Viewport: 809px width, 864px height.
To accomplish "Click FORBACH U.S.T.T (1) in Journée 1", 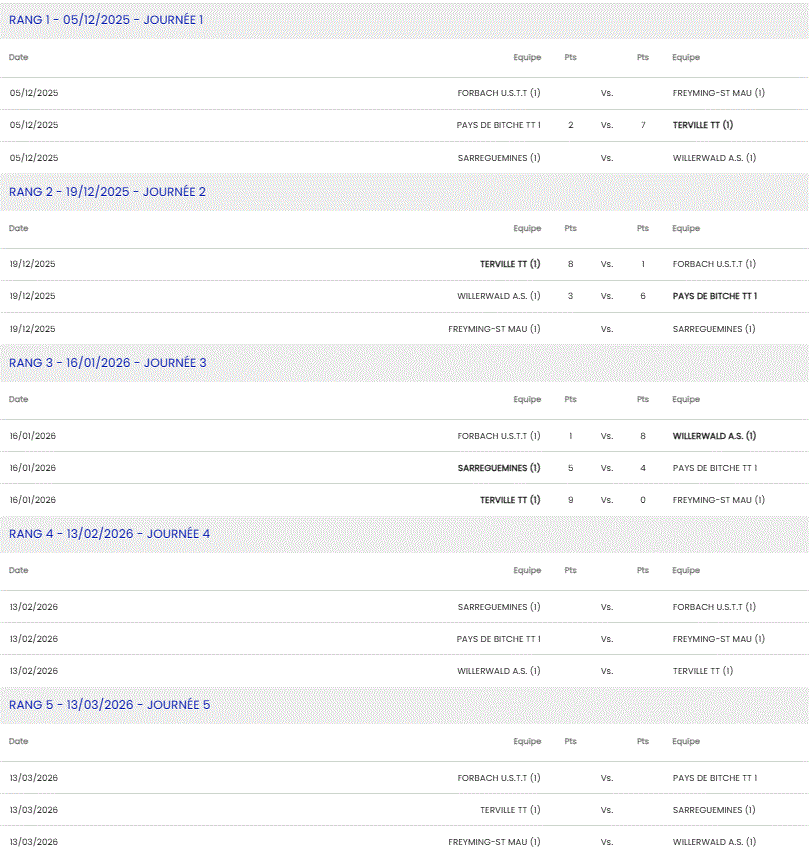I will click(498, 93).
